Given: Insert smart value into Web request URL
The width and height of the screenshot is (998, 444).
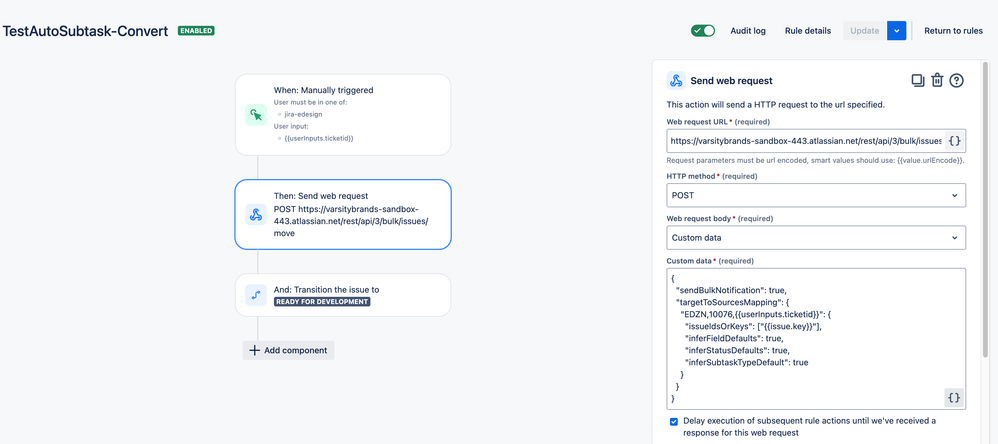Looking at the screenshot, I should [955, 141].
